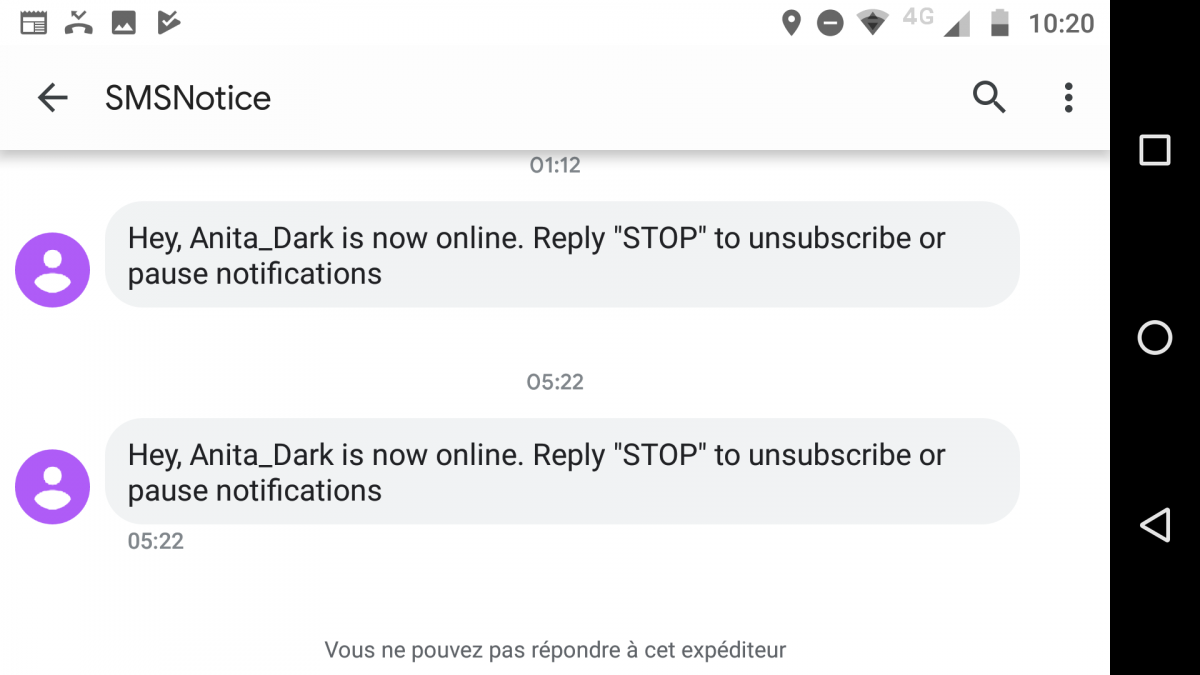Select the Anita_Dark message under the 01:12 timestamp
Screen dimensions: 1200x675
tap(561, 255)
